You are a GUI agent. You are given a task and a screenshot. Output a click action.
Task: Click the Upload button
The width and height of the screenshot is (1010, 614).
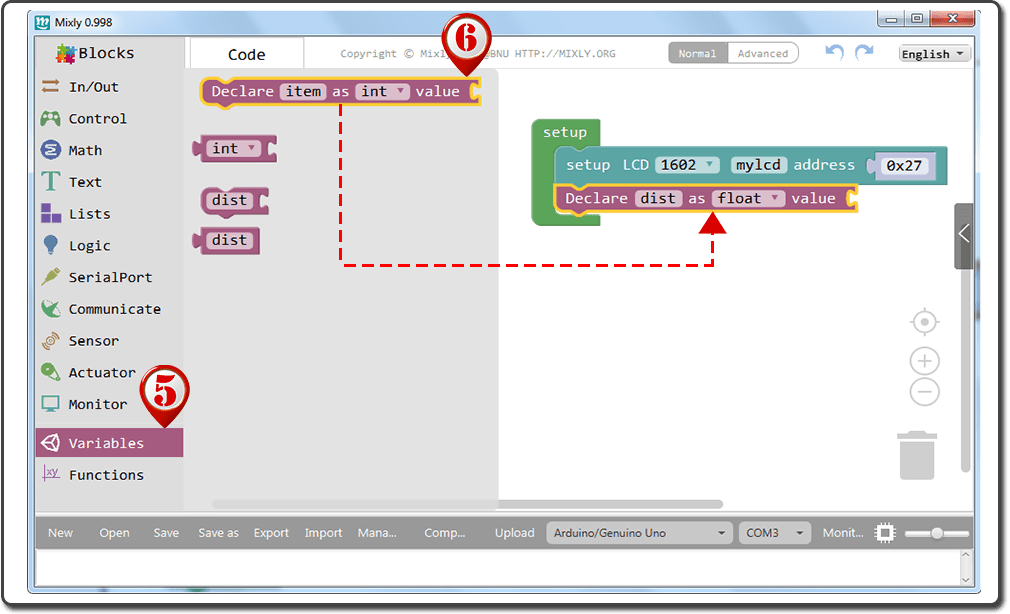click(x=514, y=533)
